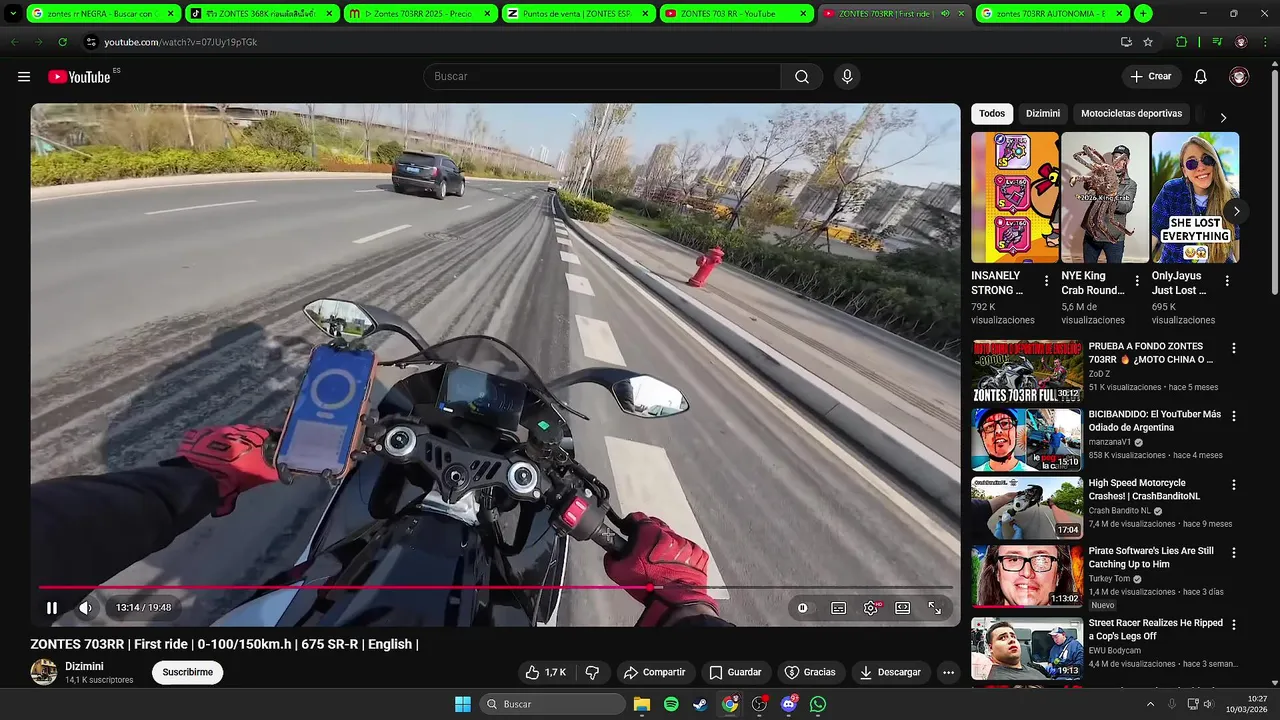1280x720 pixels.
Task: Send Gracias super thanks
Action: pyautogui.click(x=810, y=672)
